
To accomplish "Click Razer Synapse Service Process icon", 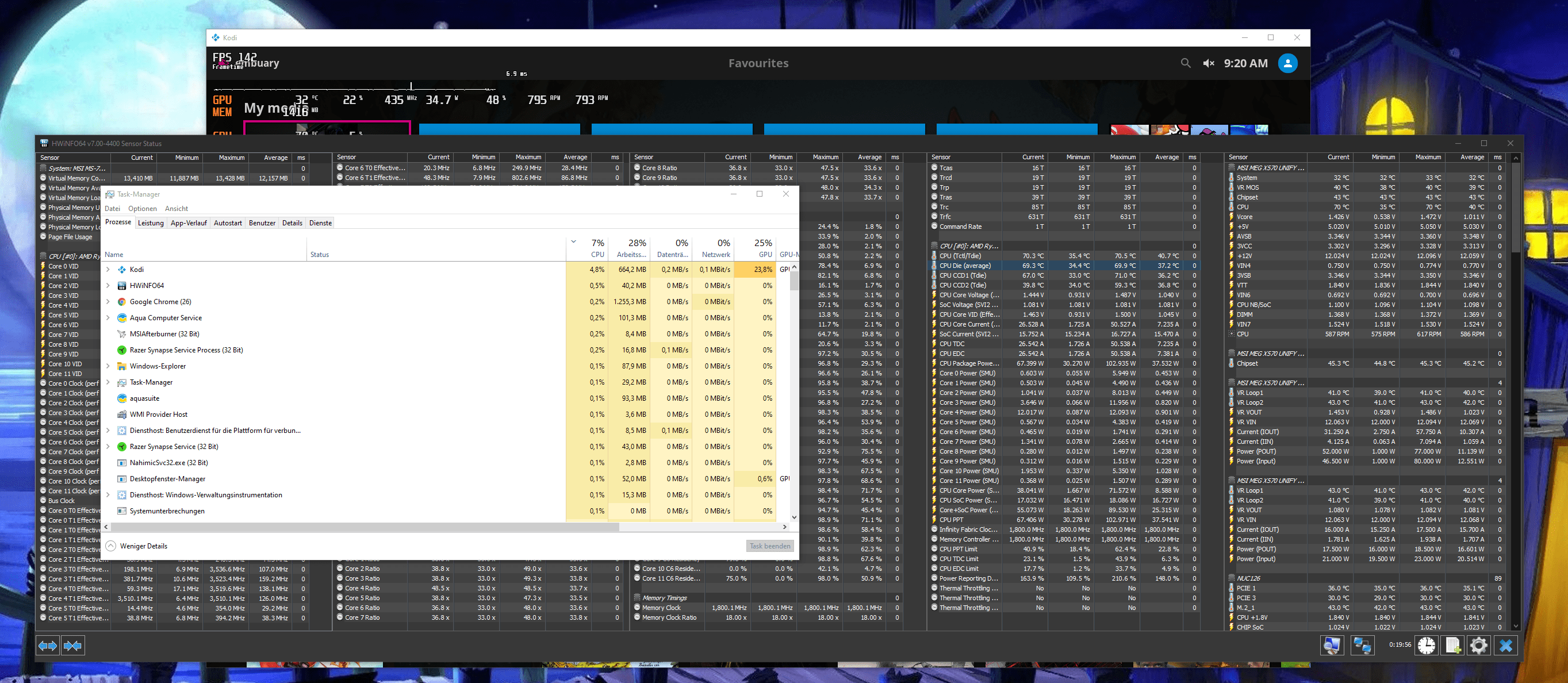I will click(122, 350).
